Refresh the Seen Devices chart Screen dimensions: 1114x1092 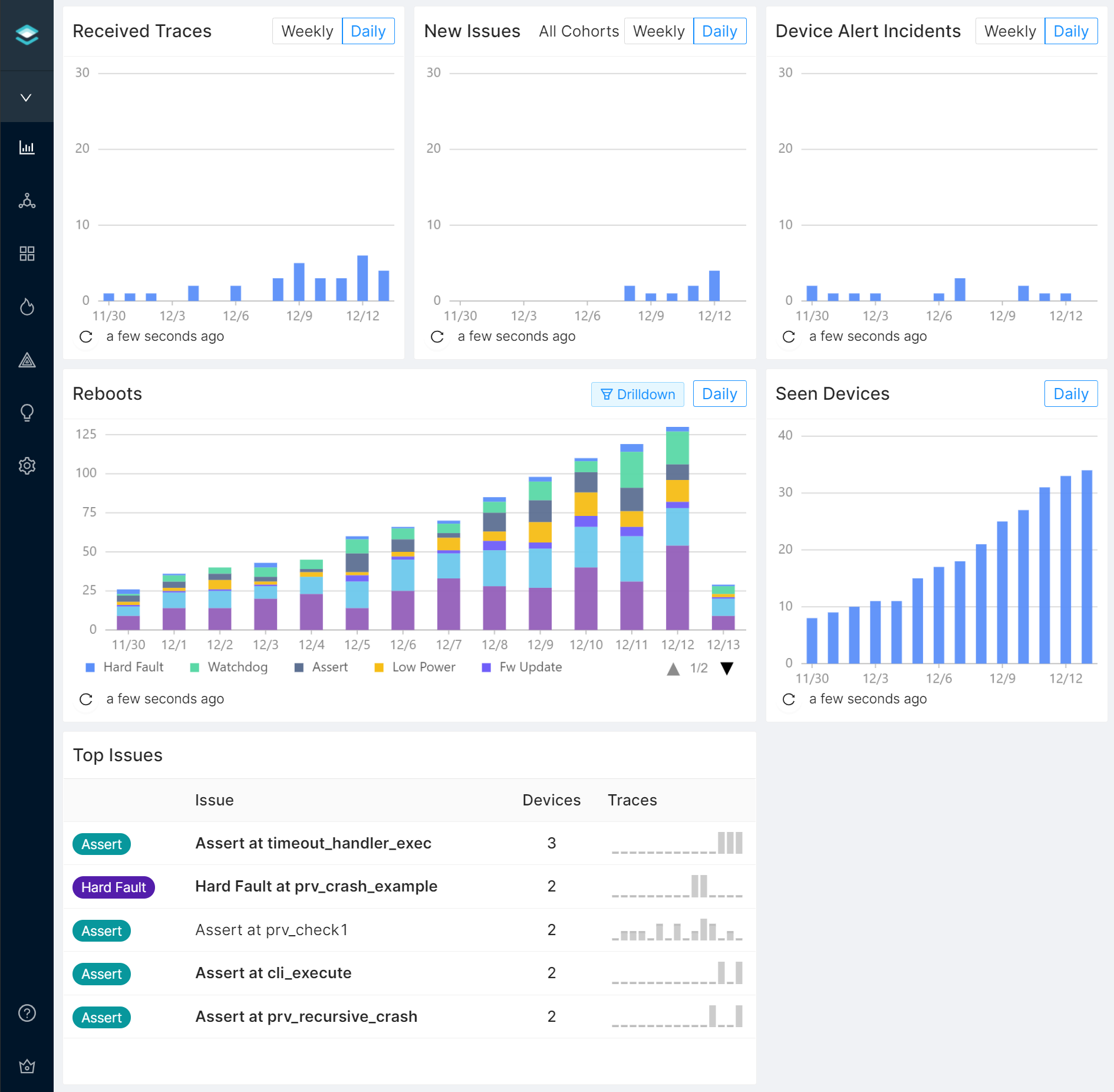pos(789,699)
